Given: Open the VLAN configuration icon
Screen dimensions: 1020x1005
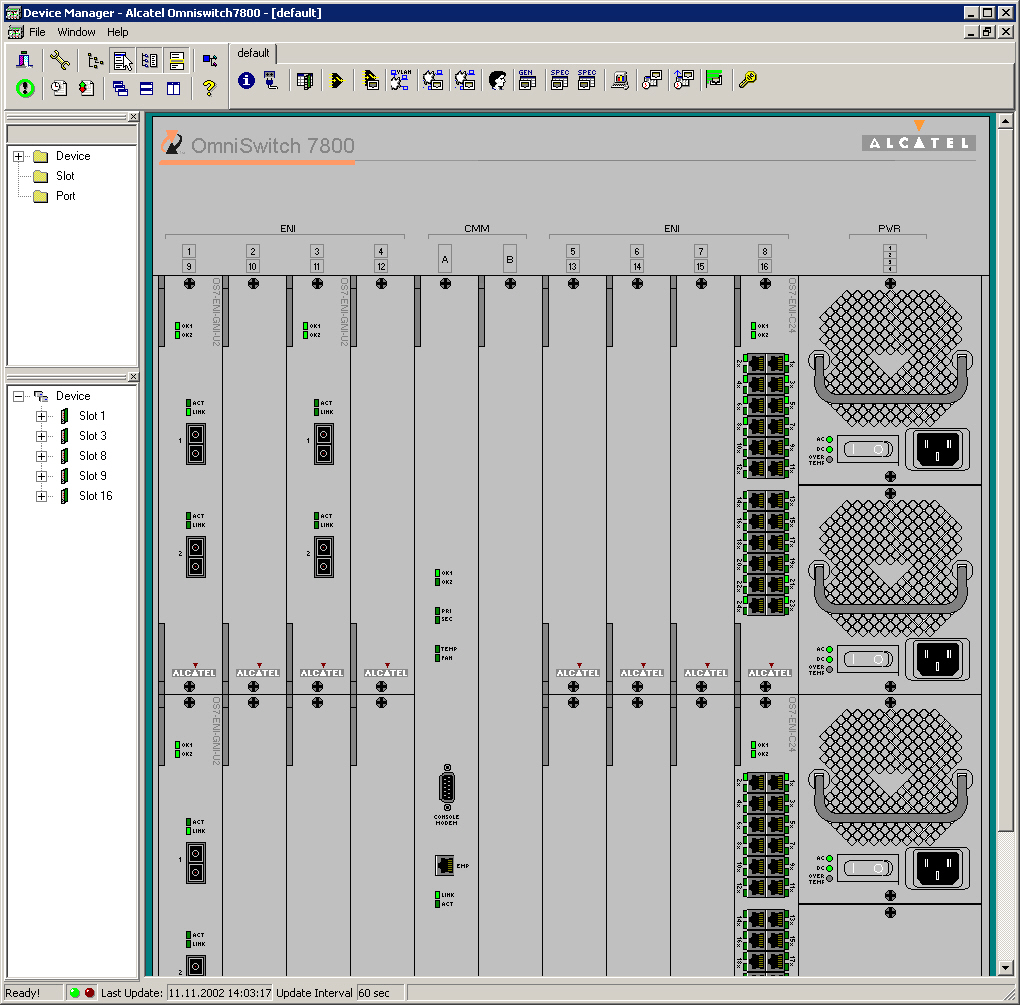Looking at the screenshot, I should pyautogui.click(x=401, y=80).
